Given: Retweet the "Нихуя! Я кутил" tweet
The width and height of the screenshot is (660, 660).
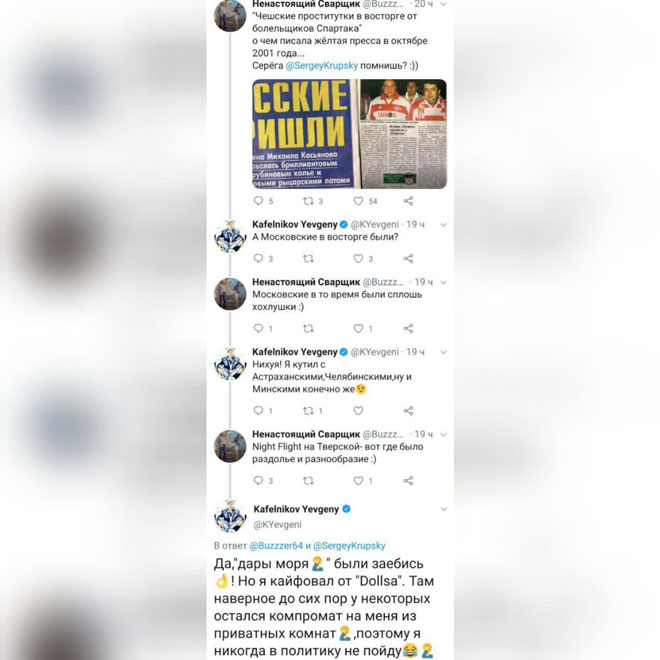Looking at the screenshot, I should point(309,410).
